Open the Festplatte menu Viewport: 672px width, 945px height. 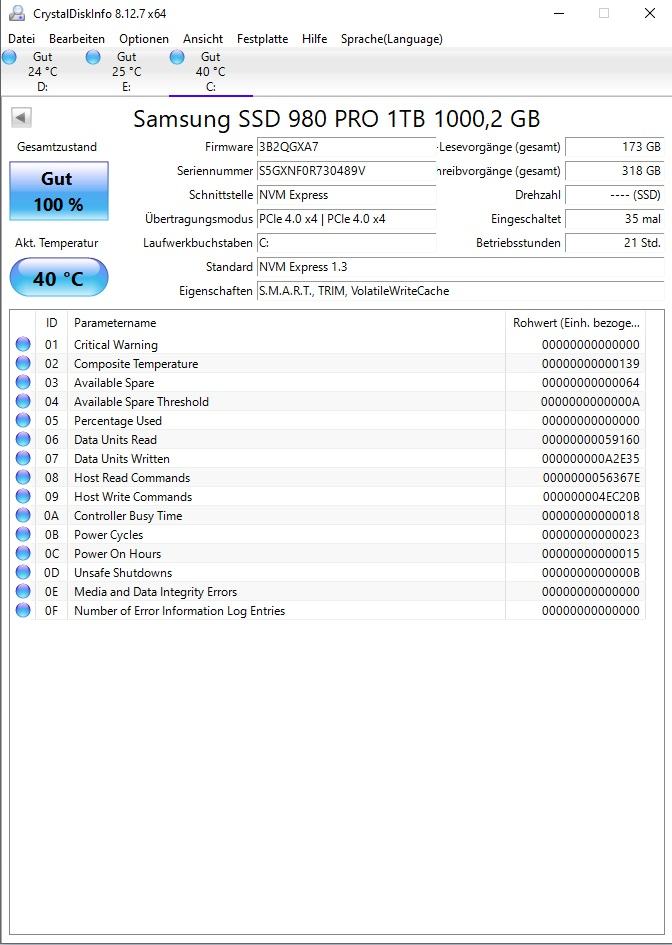point(262,39)
